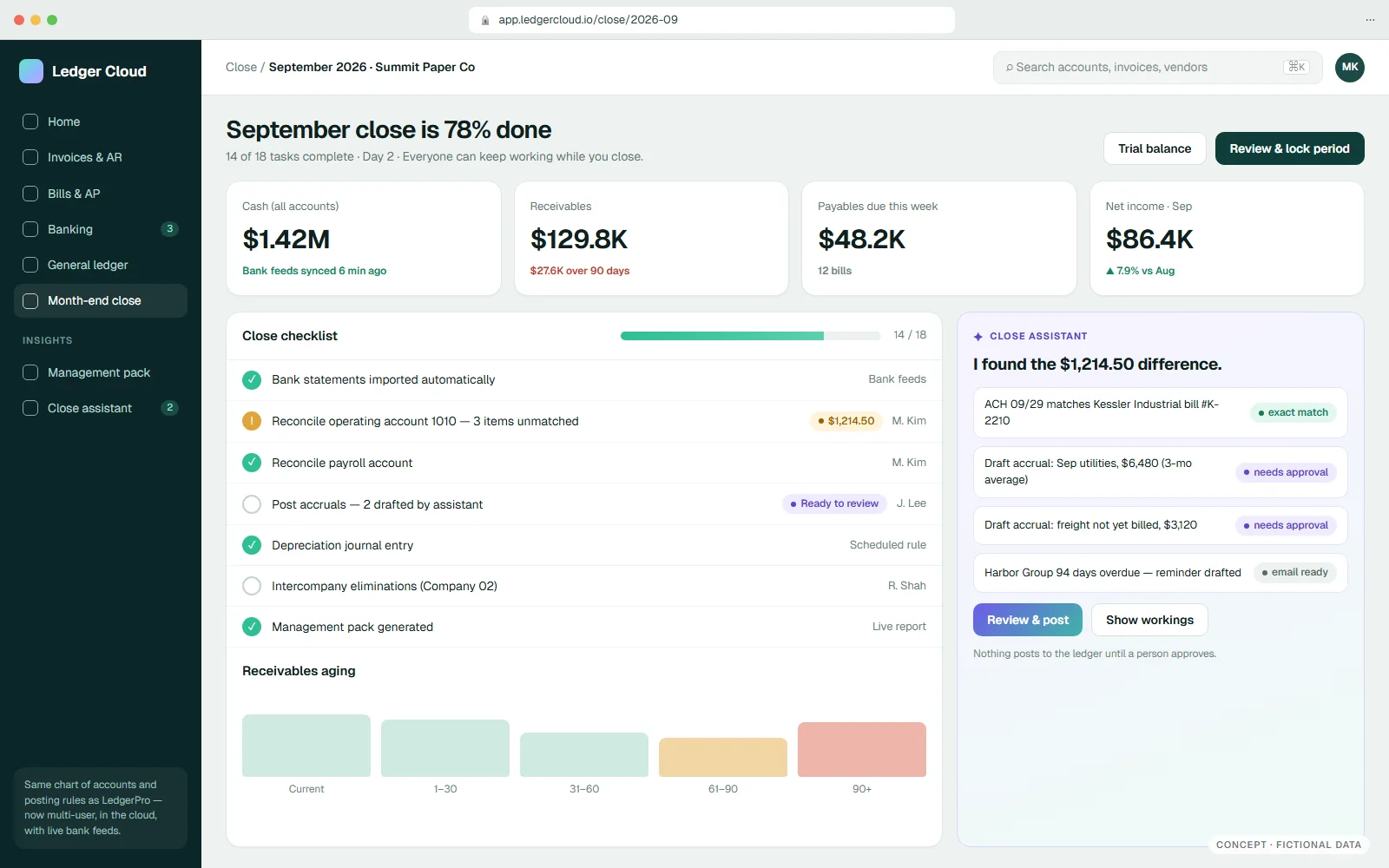The image size is (1389, 868).
Task: Go to Bills & AP section
Action: 101,194
